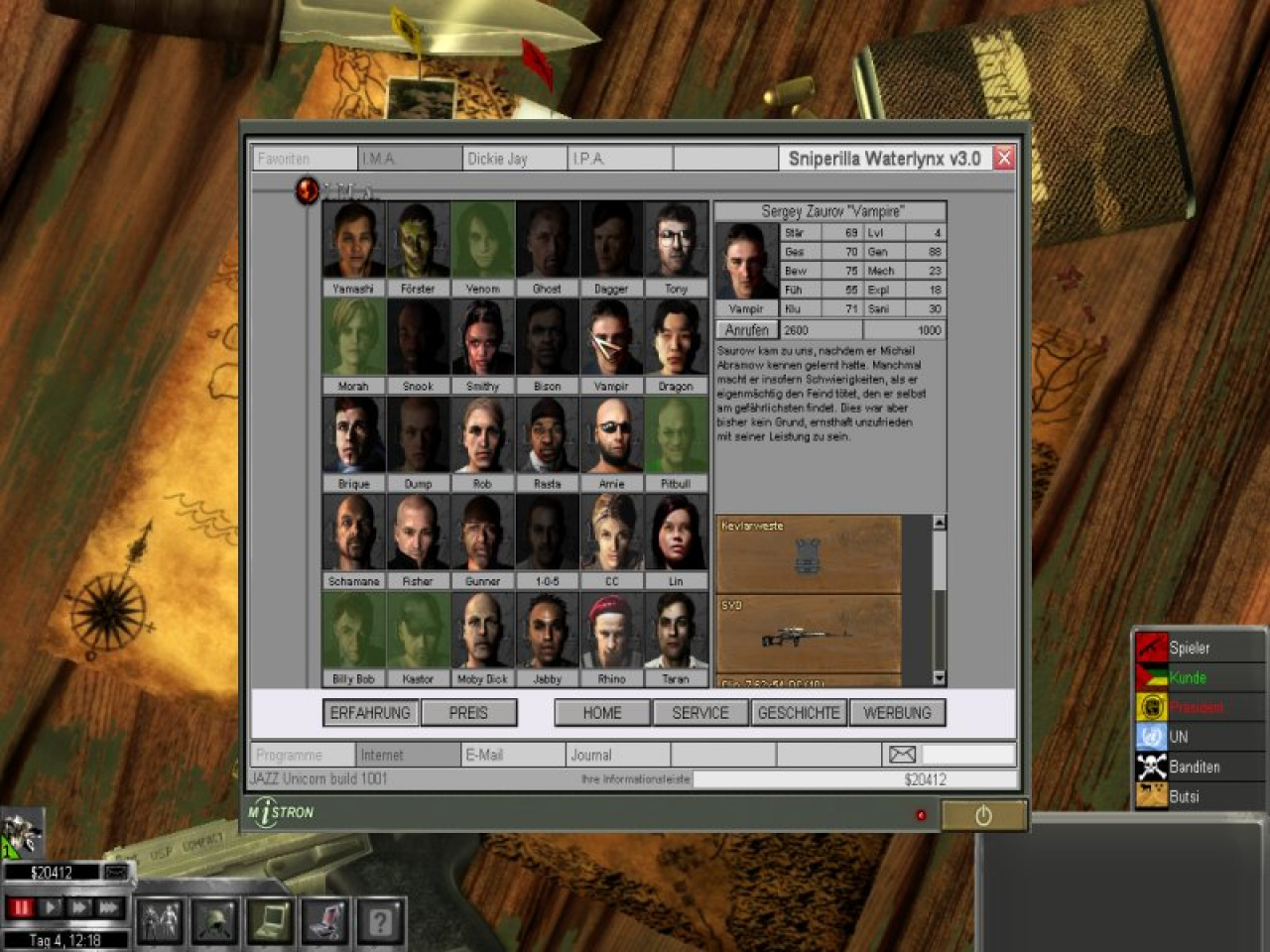Viewport: 1270px width, 952px height.
Task: Open the Programme tab
Action: pyautogui.click(x=303, y=755)
